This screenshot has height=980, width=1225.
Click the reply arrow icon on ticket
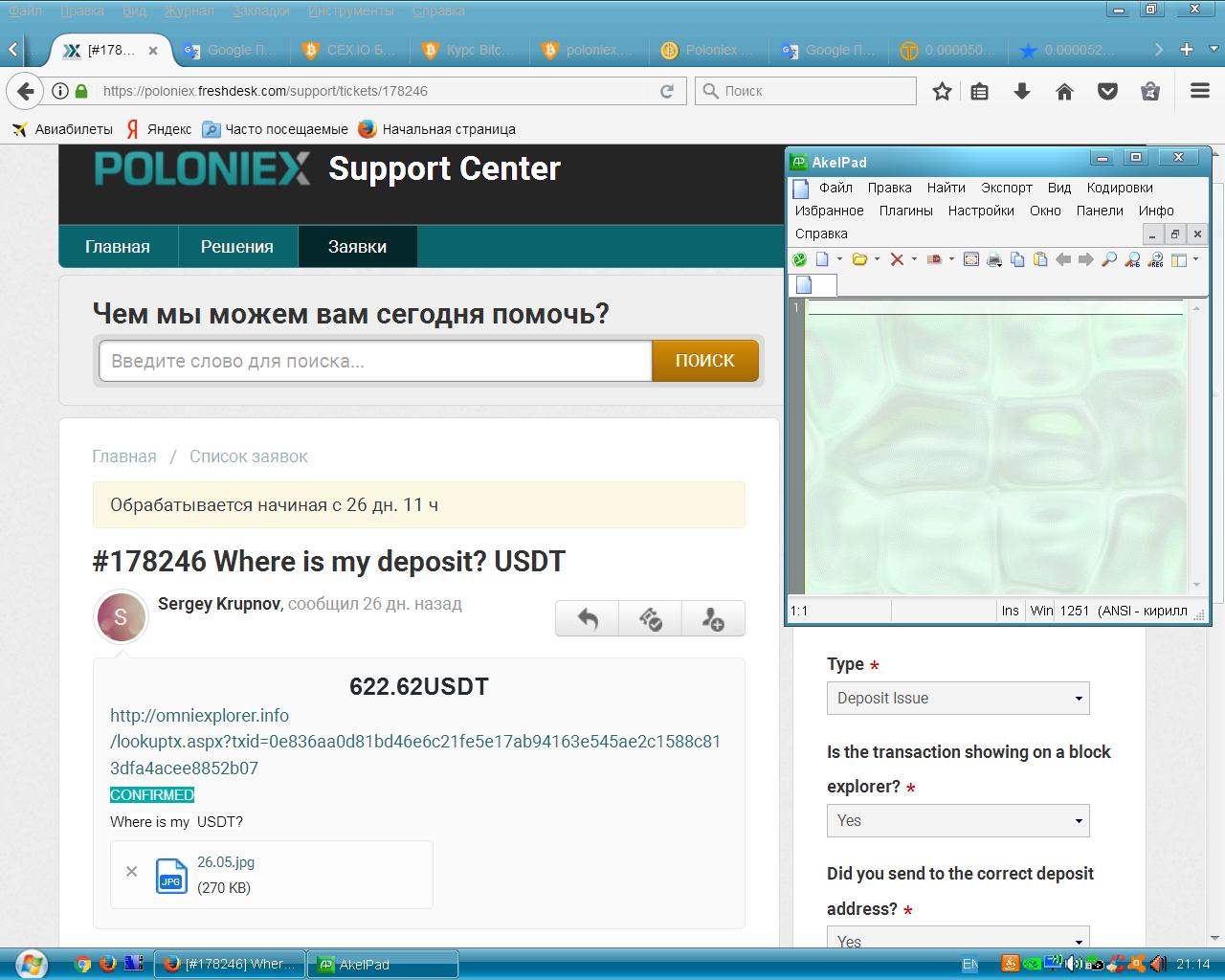click(x=588, y=619)
